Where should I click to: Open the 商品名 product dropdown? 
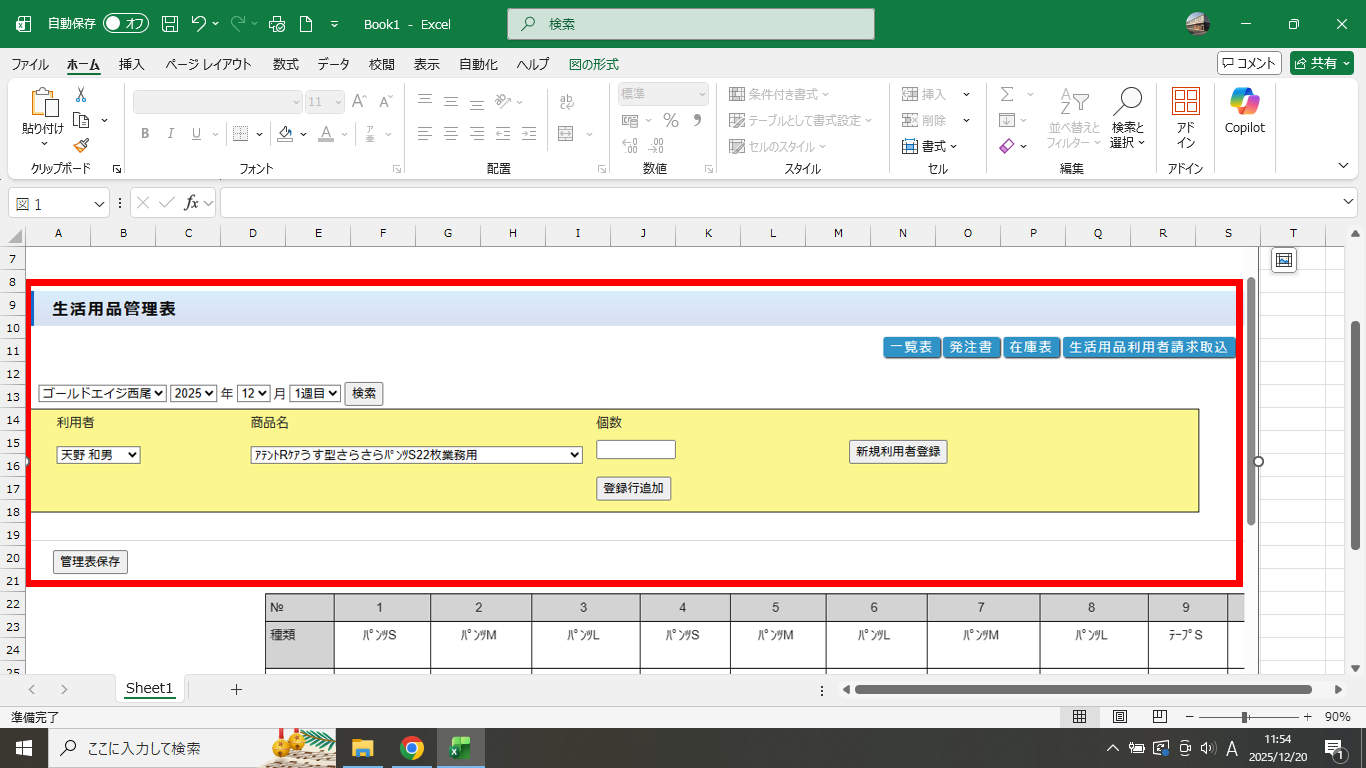click(416, 455)
